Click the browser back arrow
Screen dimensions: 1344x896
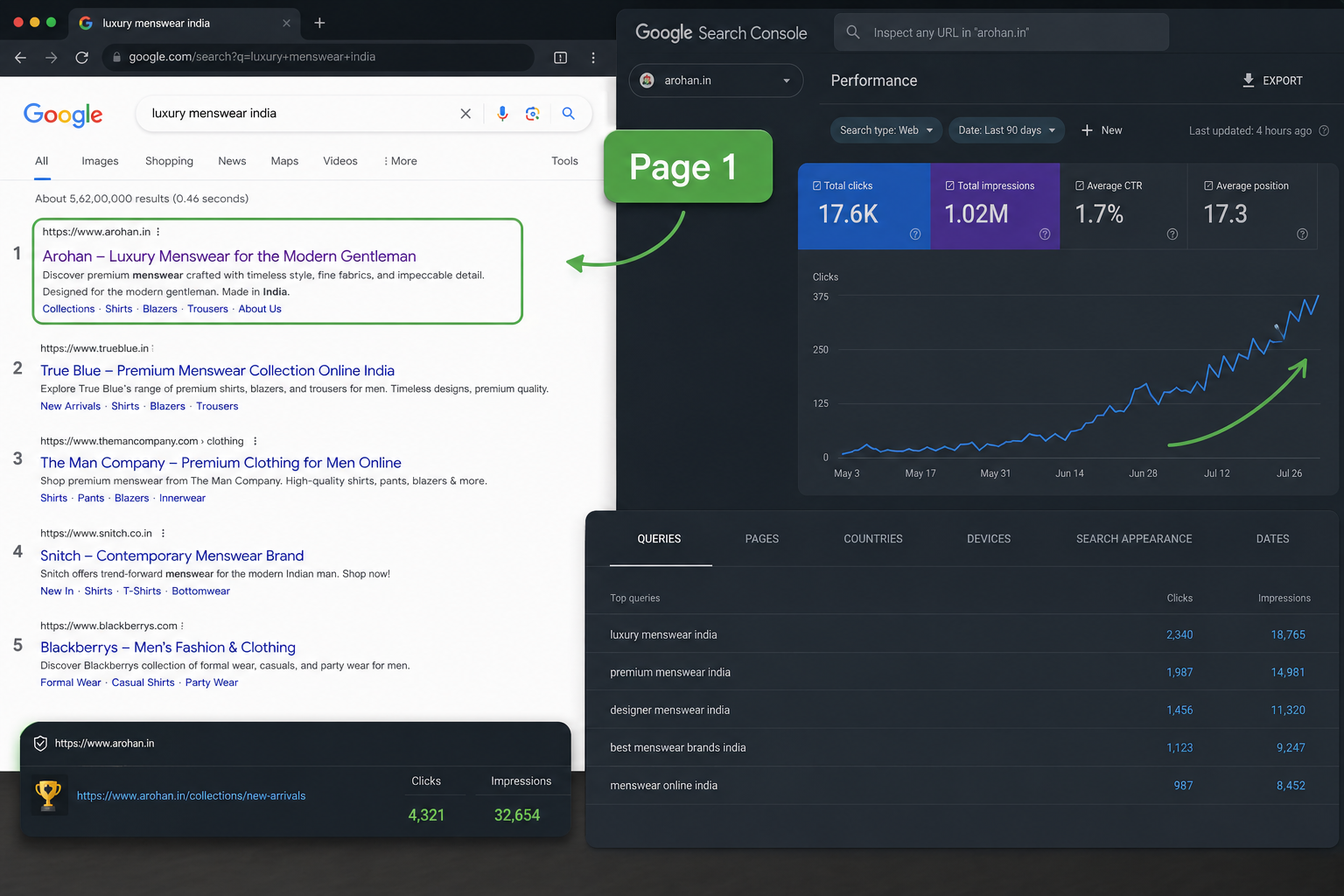pyautogui.click(x=20, y=57)
